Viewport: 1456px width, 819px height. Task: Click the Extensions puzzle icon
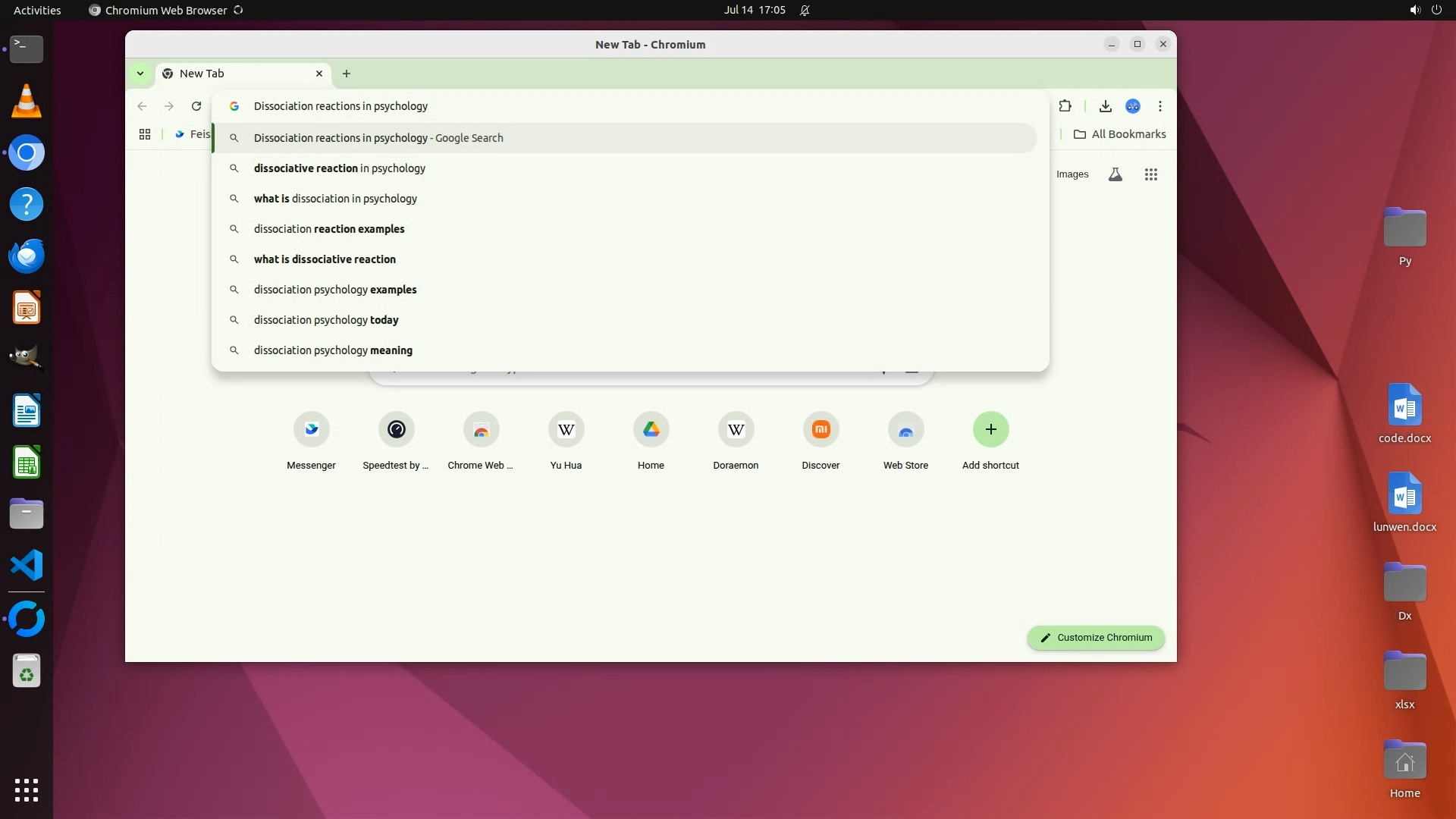pyautogui.click(x=1065, y=106)
